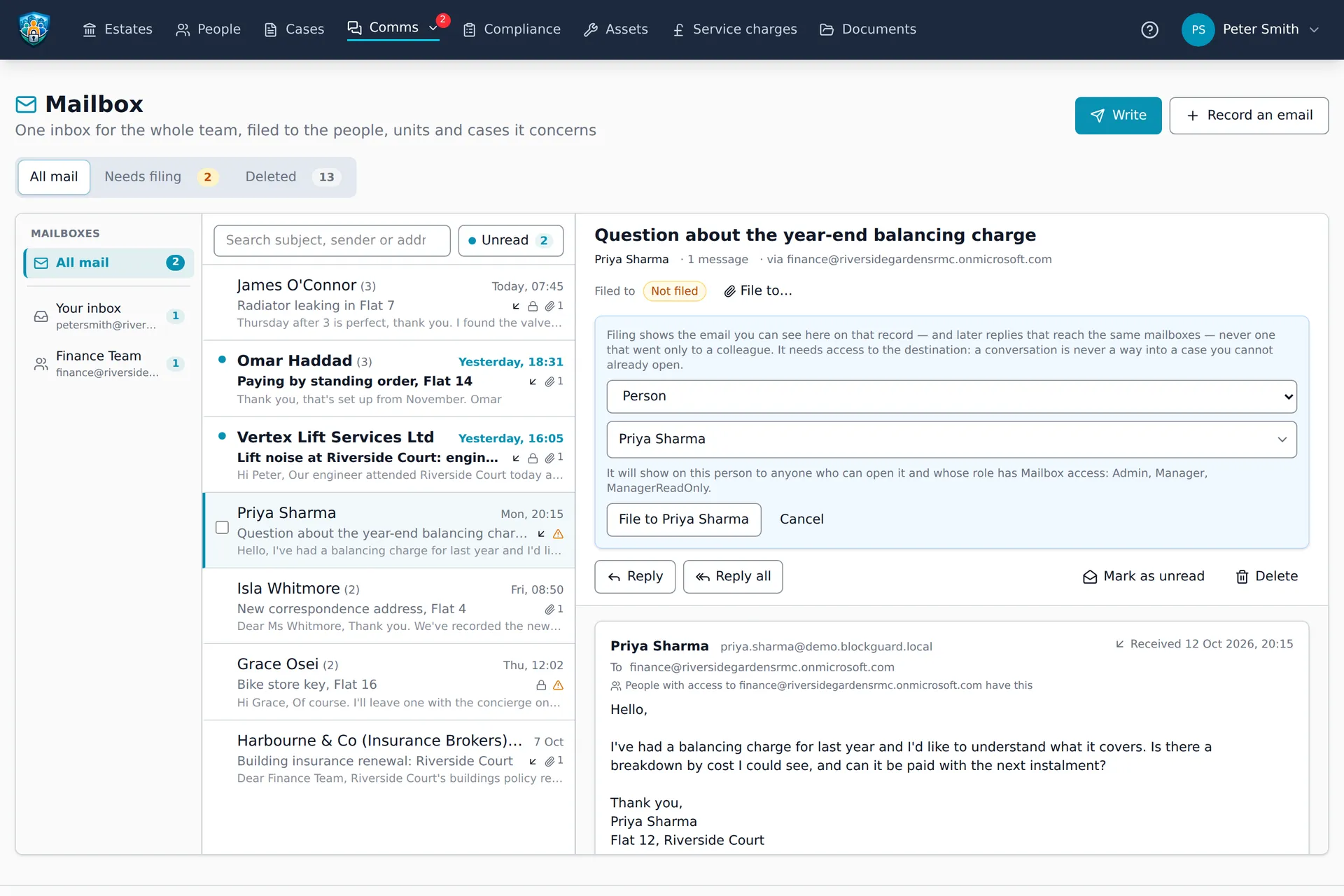
Task: Click the lock icon on Vertex Lift row
Action: (533, 458)
